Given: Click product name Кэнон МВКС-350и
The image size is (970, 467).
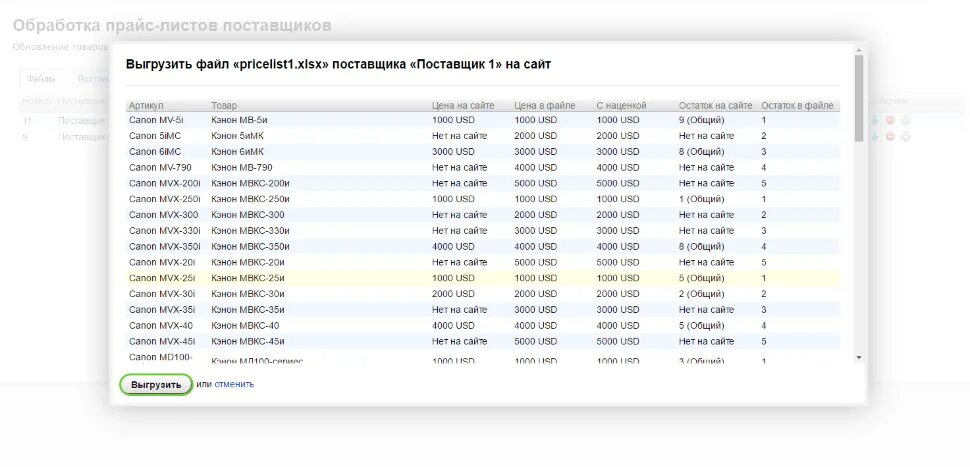Looking at the screenshot, I should point(251,246).
